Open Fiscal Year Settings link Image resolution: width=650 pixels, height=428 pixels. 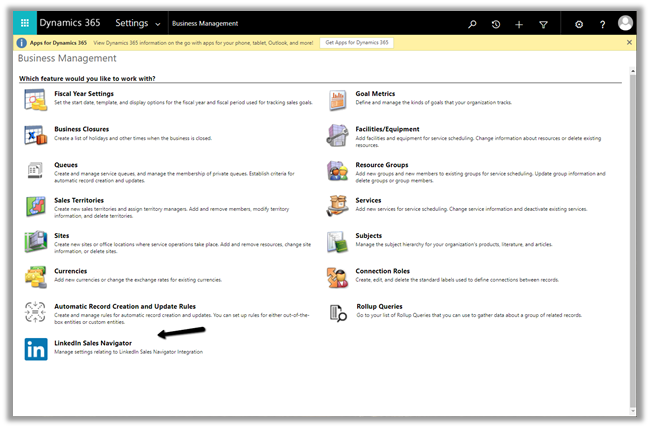tap(84, 93)
